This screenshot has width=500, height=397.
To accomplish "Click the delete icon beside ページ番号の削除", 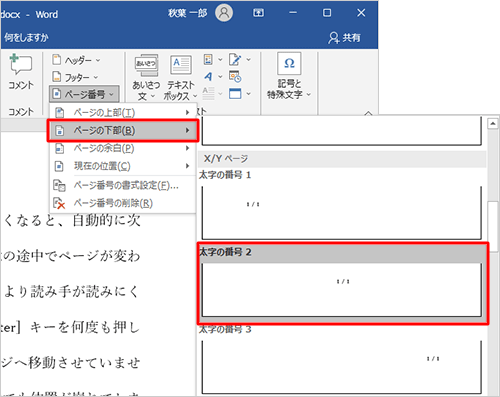I will coord(59,203).
